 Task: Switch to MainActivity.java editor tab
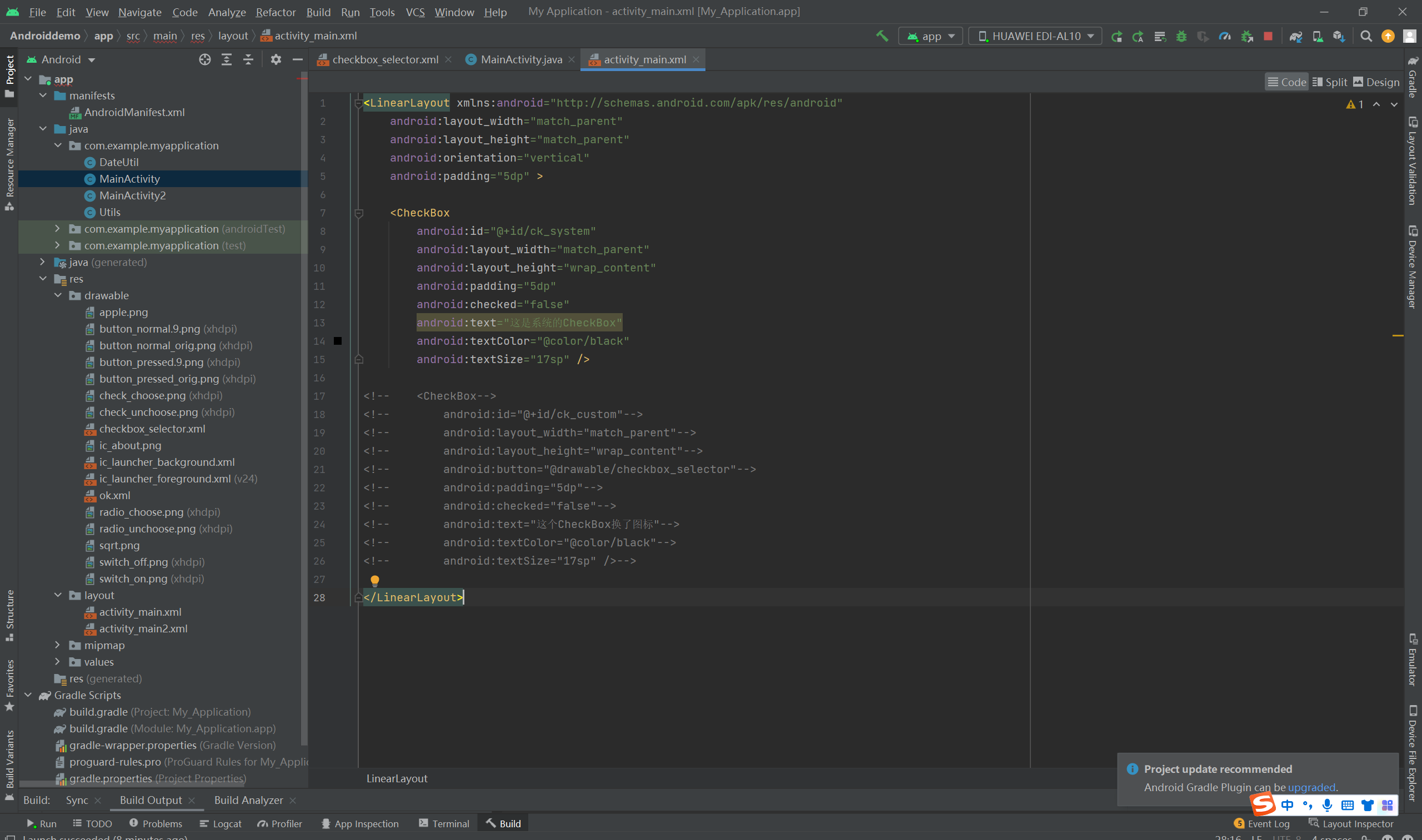coord(520,59)
